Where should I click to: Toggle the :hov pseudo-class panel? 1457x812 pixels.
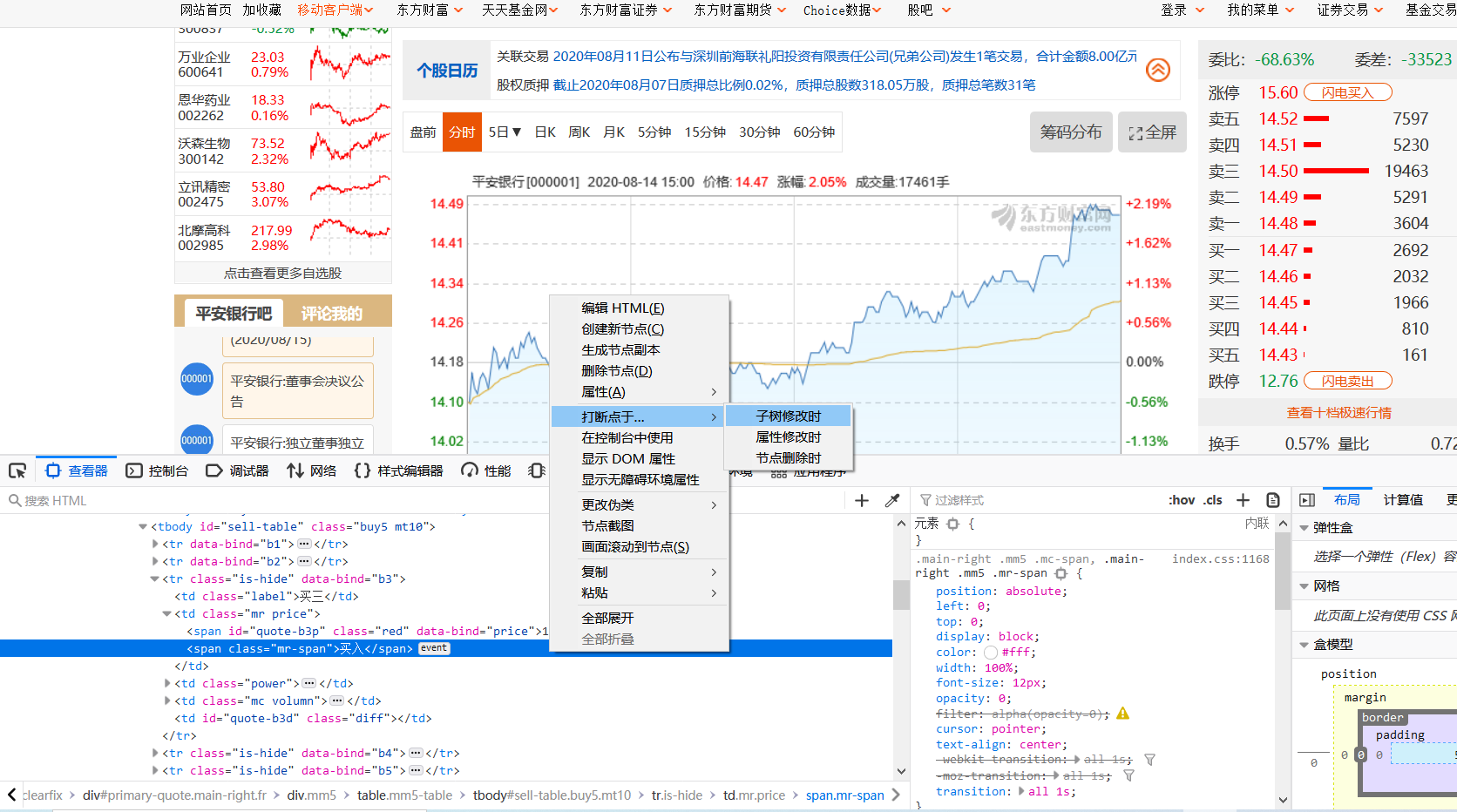pos(1182,500)
